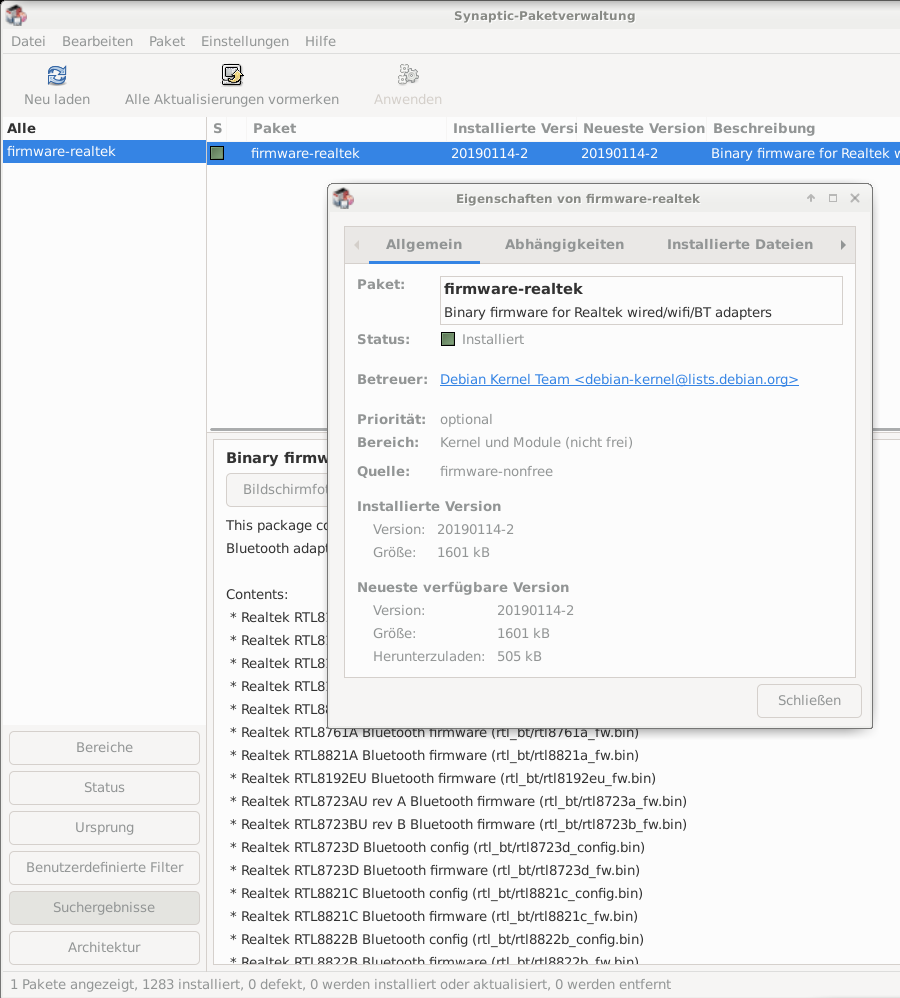Viewport: 900px width, 998px height.
Task: Sort by the Neueste Version column header
Action: 643,128
